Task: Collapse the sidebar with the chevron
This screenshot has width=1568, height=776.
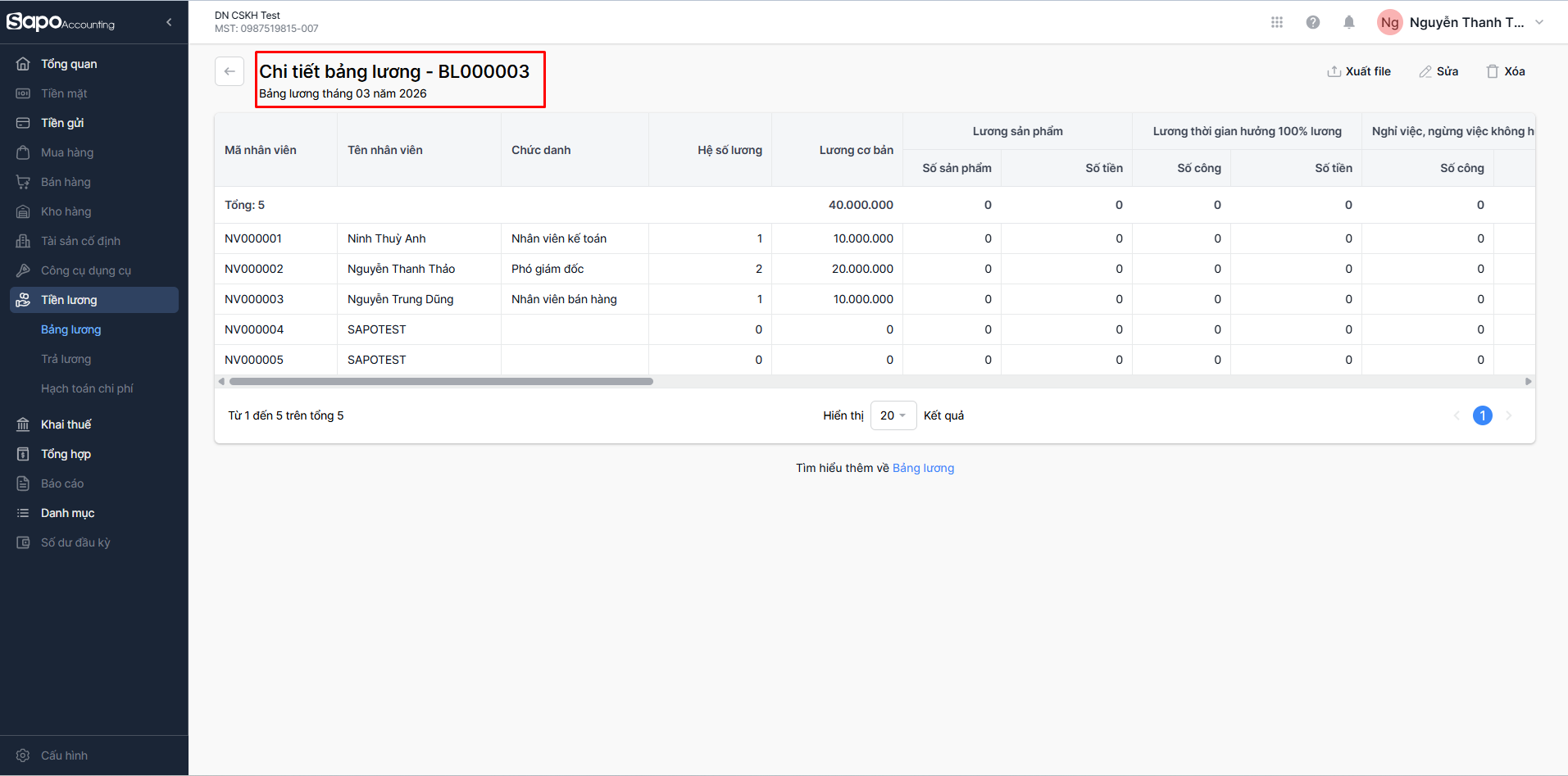Action: coord(169,22)
